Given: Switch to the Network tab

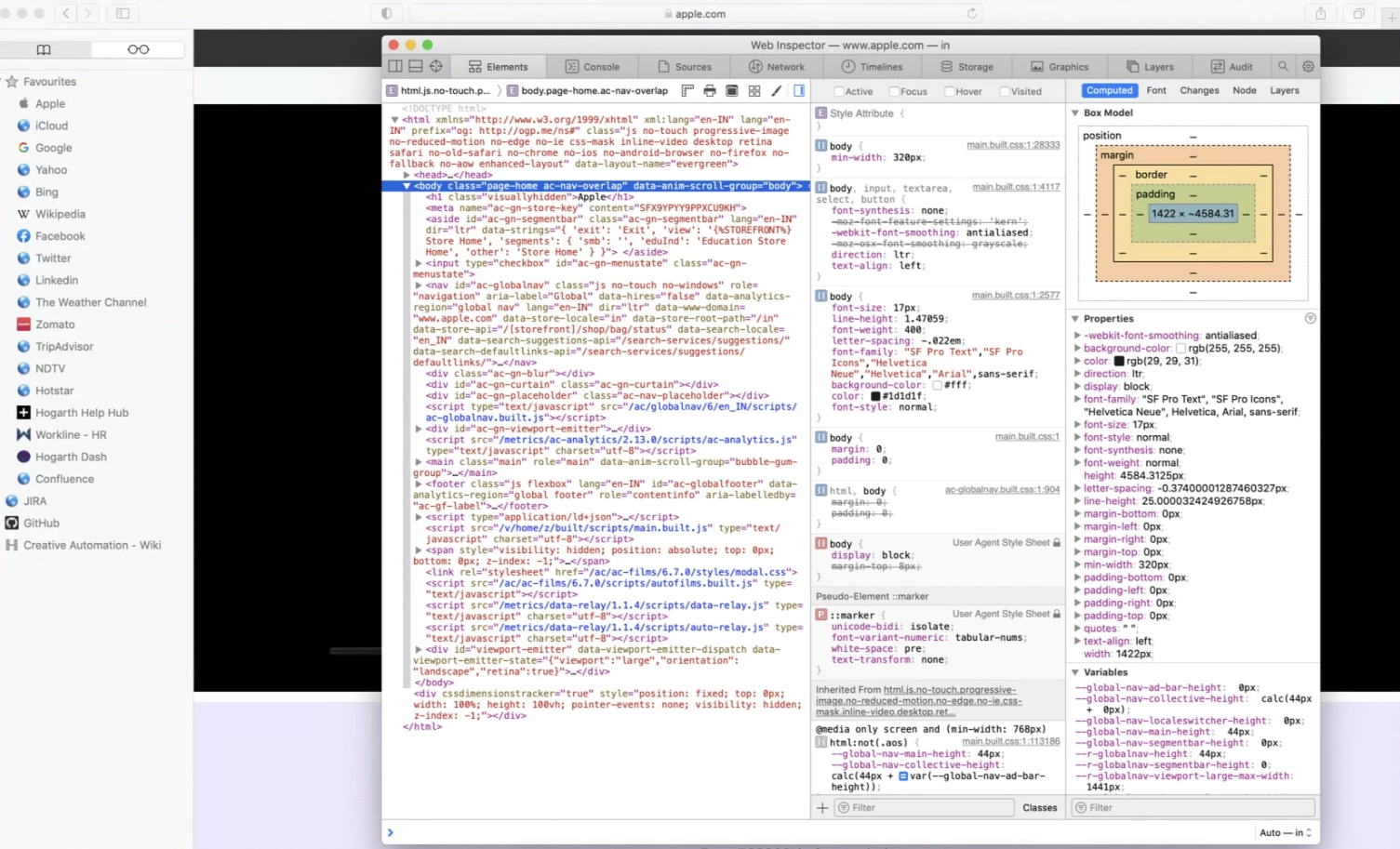Looking at the screenshot, I should point(776,66).
